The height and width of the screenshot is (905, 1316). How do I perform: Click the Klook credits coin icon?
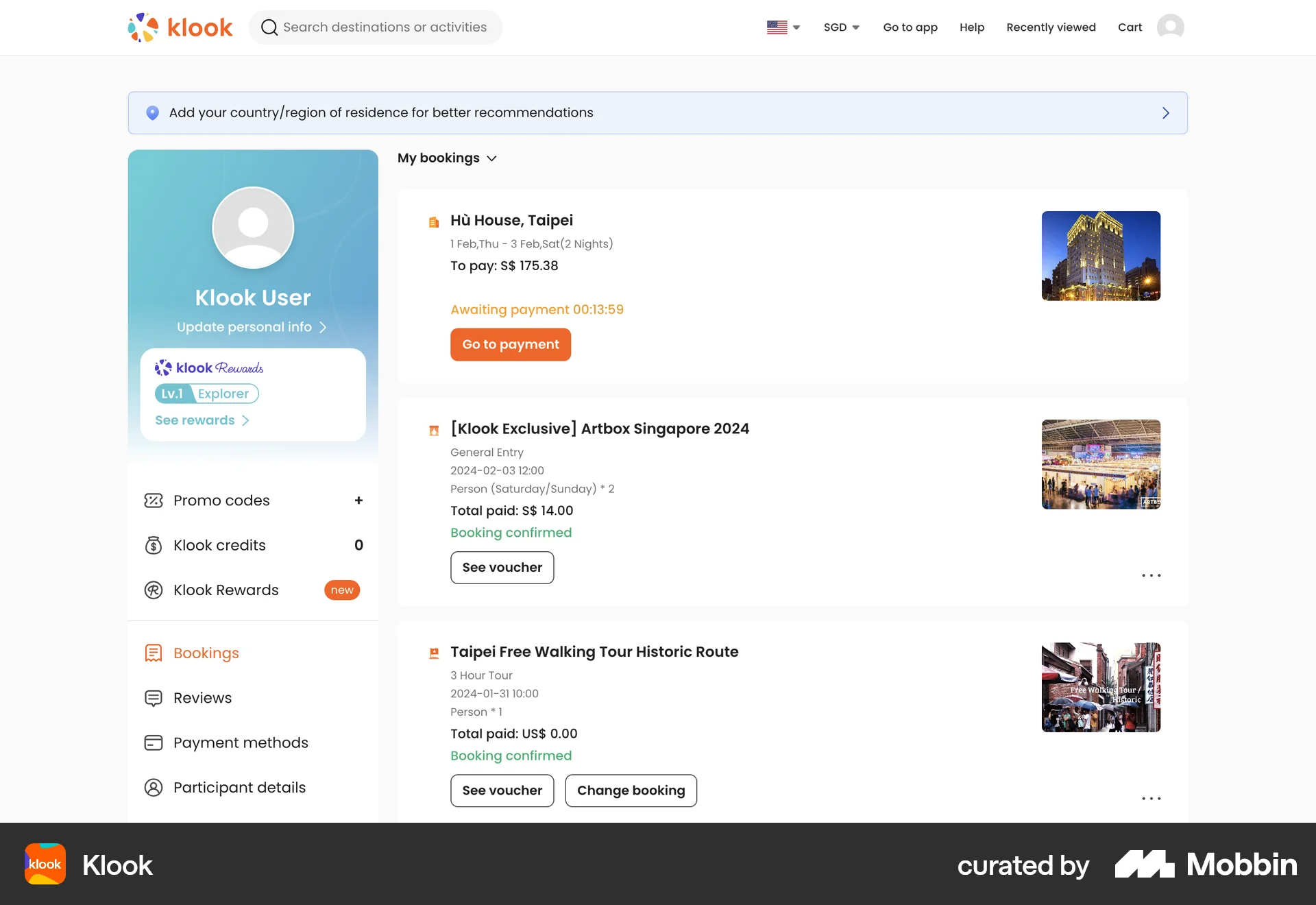[154, 545]
